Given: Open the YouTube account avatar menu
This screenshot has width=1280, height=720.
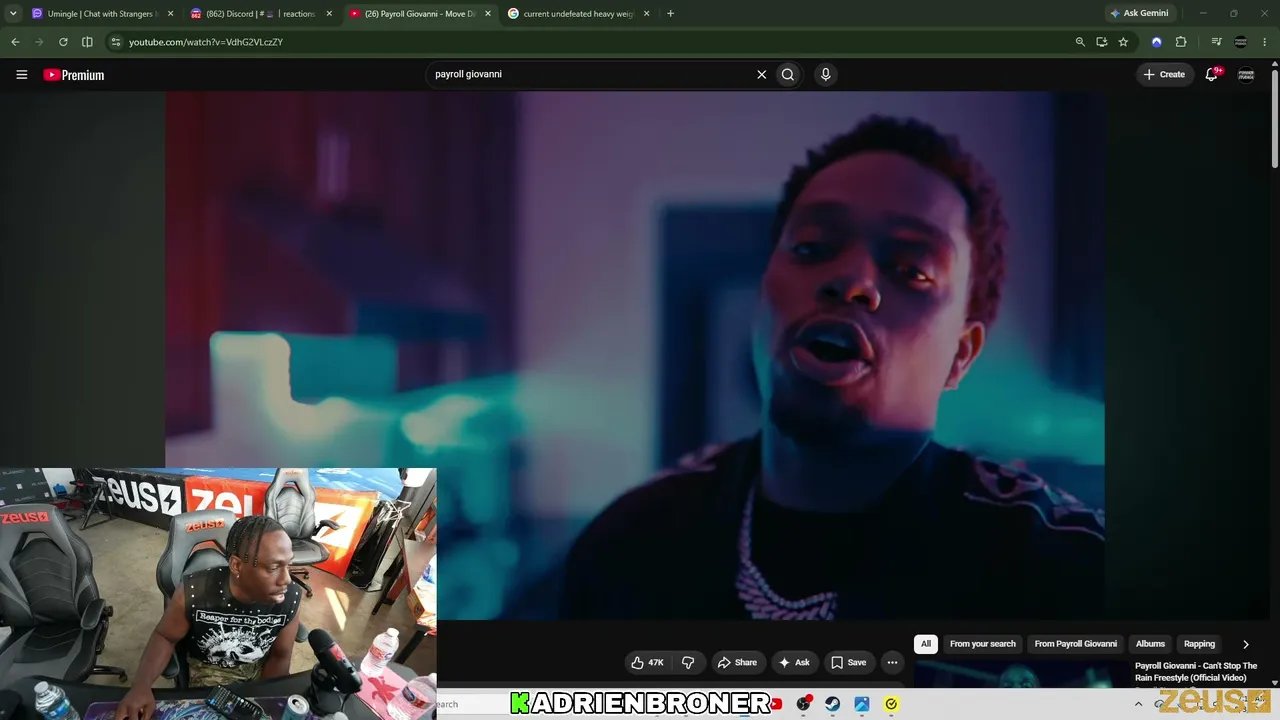Looking at the screenshot, I should pyautogui.click(x=1246, y=74).
